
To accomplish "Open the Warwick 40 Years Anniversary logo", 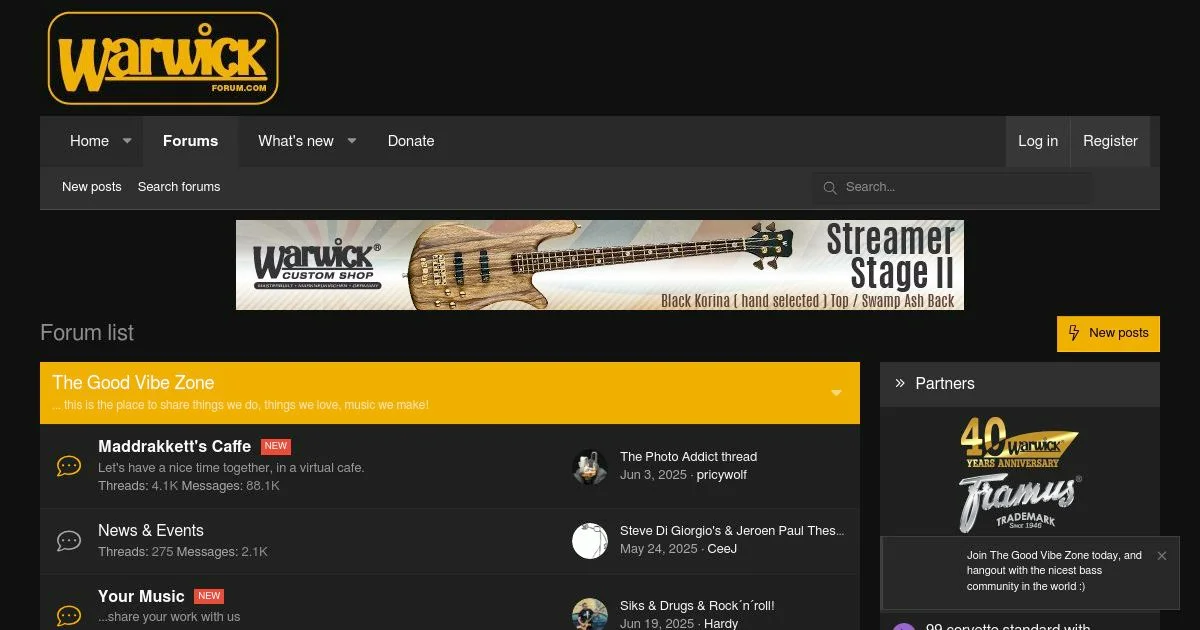I will (1019, 443).
